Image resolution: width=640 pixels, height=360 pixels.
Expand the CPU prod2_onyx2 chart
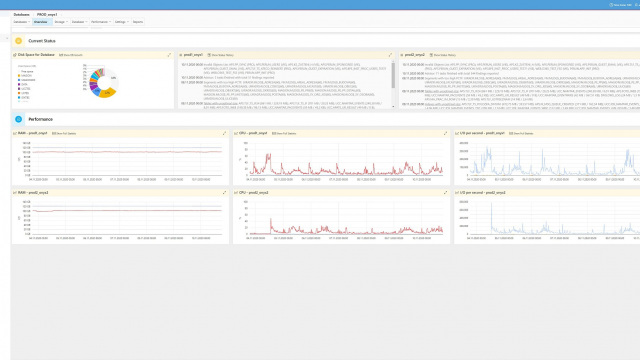pos(445,192)
